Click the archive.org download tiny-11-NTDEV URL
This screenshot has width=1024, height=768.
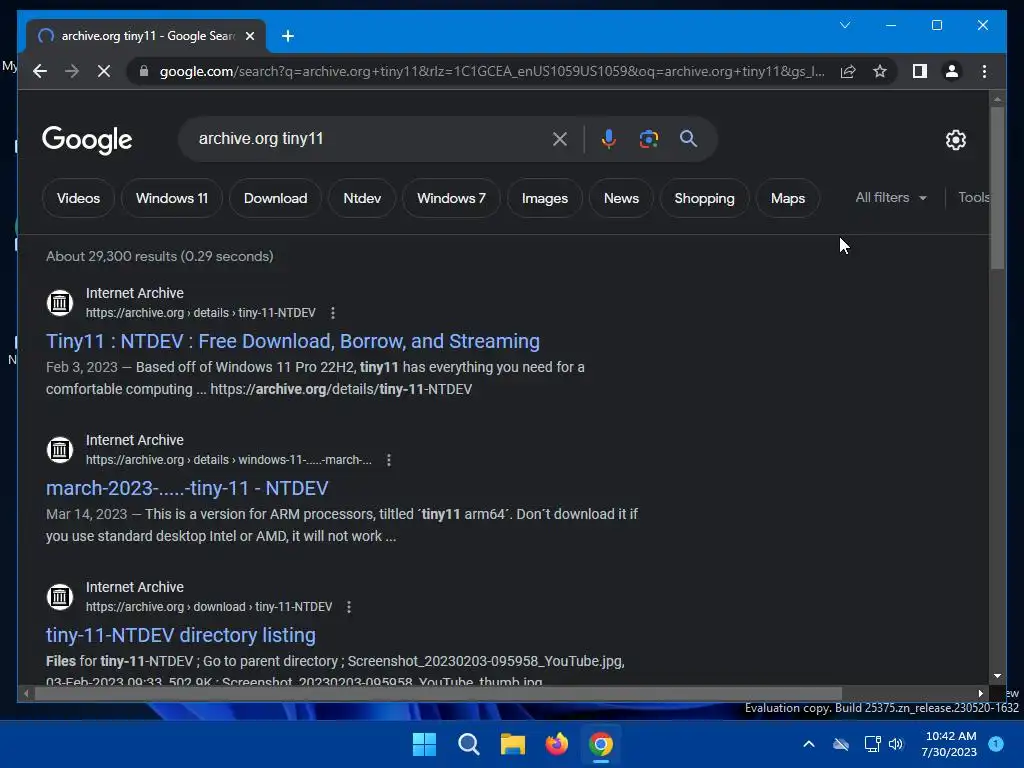(209, 607)
